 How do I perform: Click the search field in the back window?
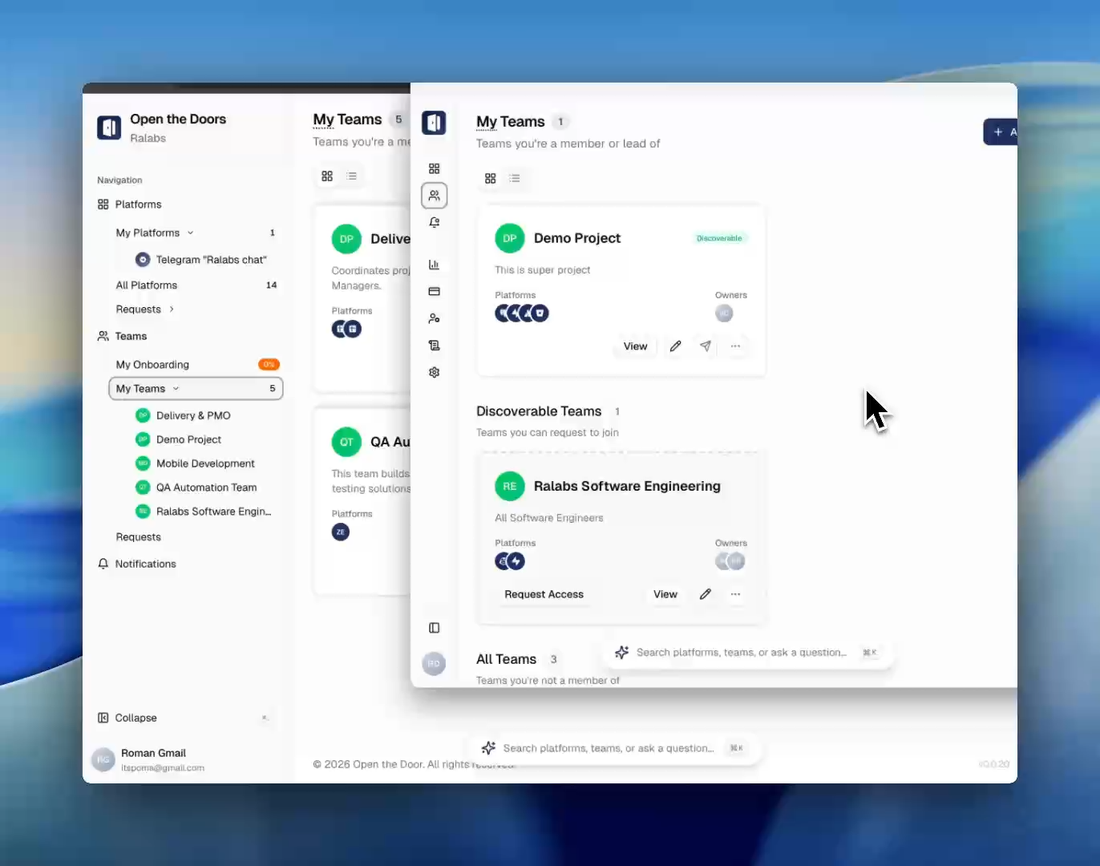(615, 748)
